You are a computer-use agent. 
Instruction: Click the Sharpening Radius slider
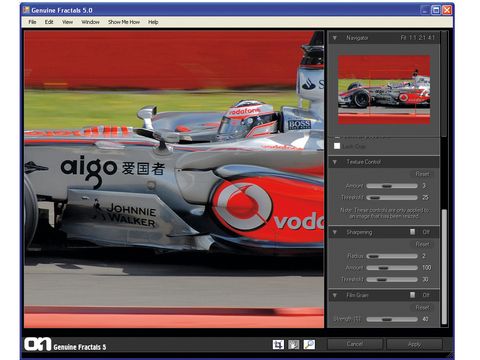pos(392,256)
